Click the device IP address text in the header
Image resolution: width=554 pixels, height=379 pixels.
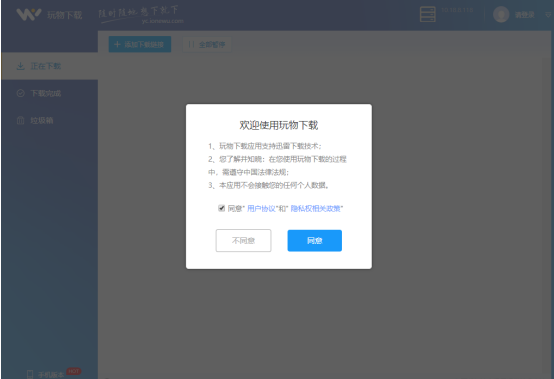pos(457,10)
